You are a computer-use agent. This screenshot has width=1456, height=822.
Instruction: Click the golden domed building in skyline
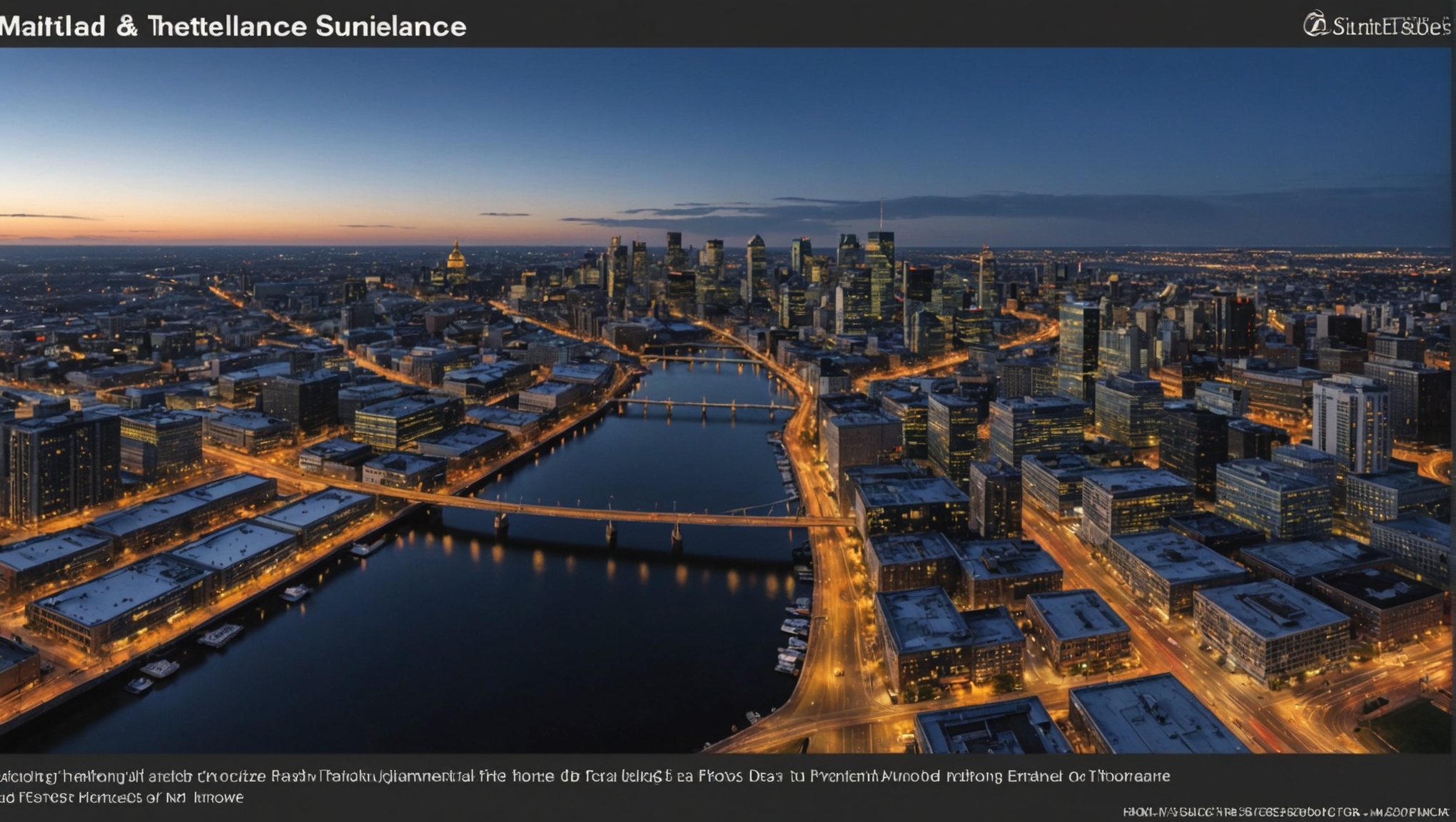click(x=455, y=262)
